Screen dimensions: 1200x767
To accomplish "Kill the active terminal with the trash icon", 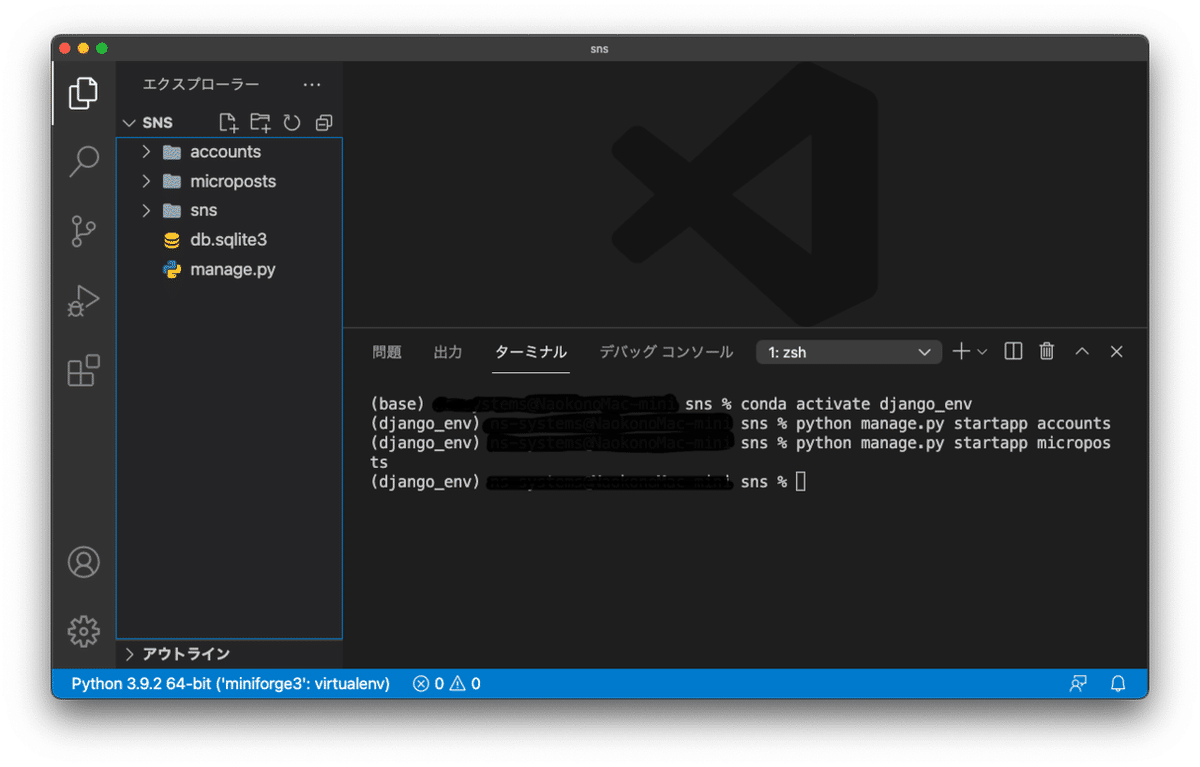I will [1046, 351].
